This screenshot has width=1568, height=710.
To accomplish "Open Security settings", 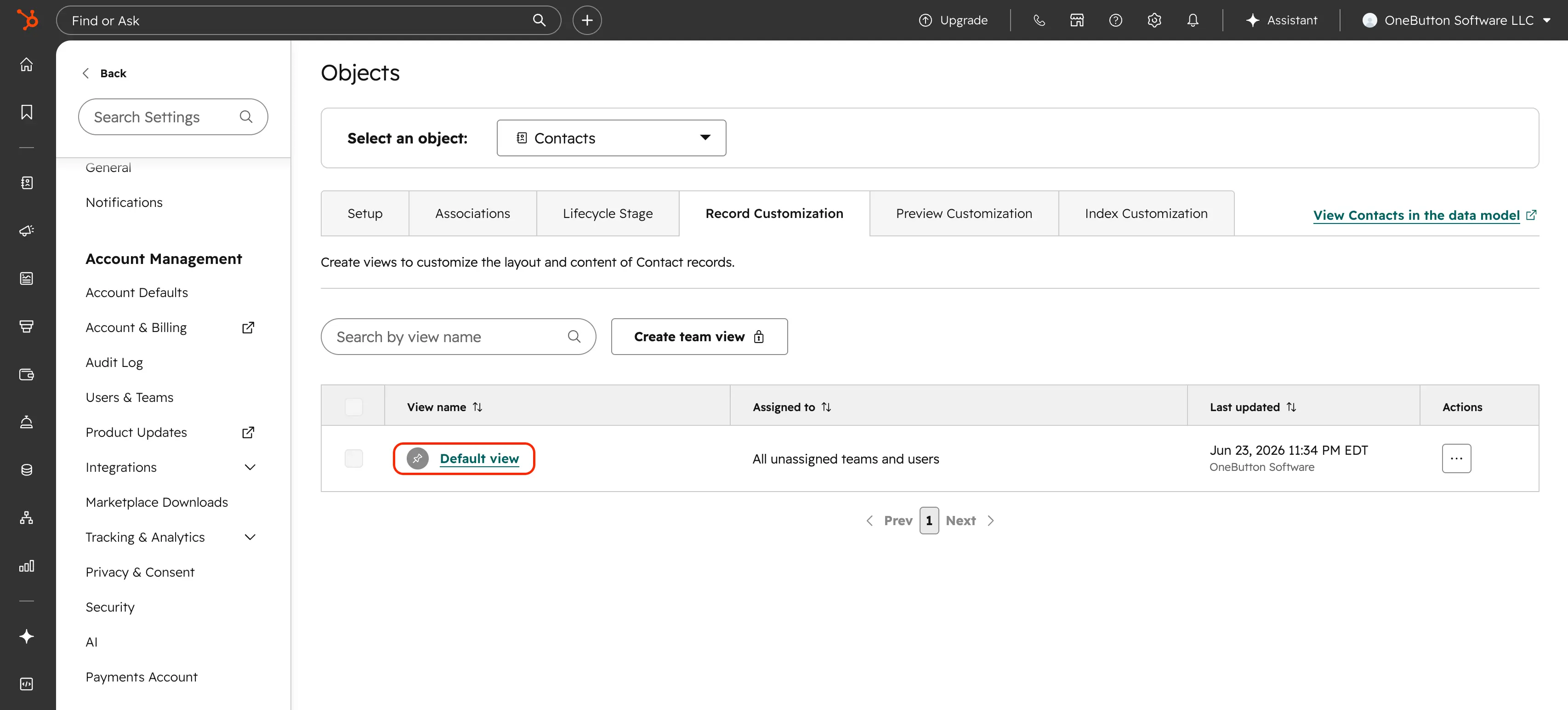I will [110, 607].
